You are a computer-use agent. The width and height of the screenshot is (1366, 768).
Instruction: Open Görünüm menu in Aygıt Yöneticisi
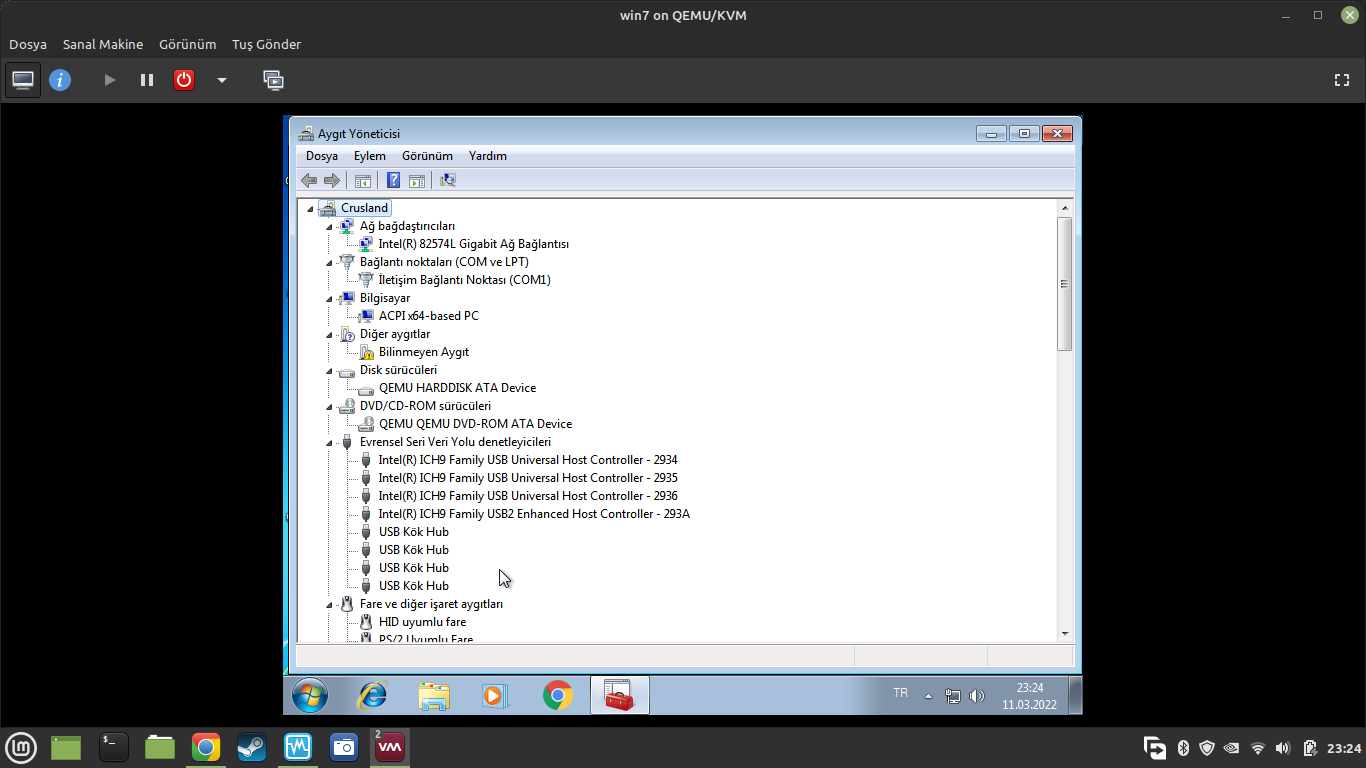pyautogui.click(x=427, y=156)
